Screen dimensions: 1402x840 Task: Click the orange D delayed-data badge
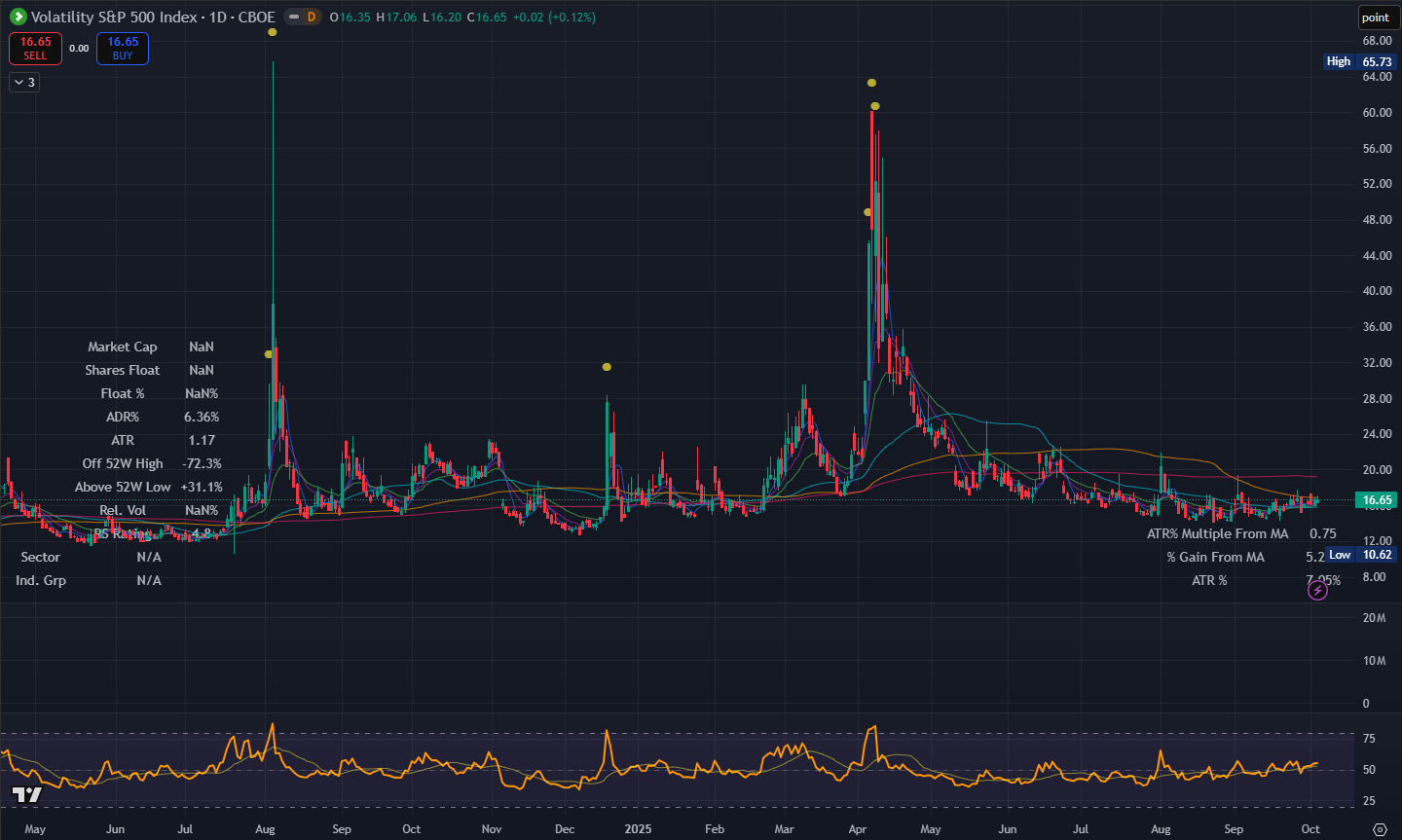(x=312, y=17)
